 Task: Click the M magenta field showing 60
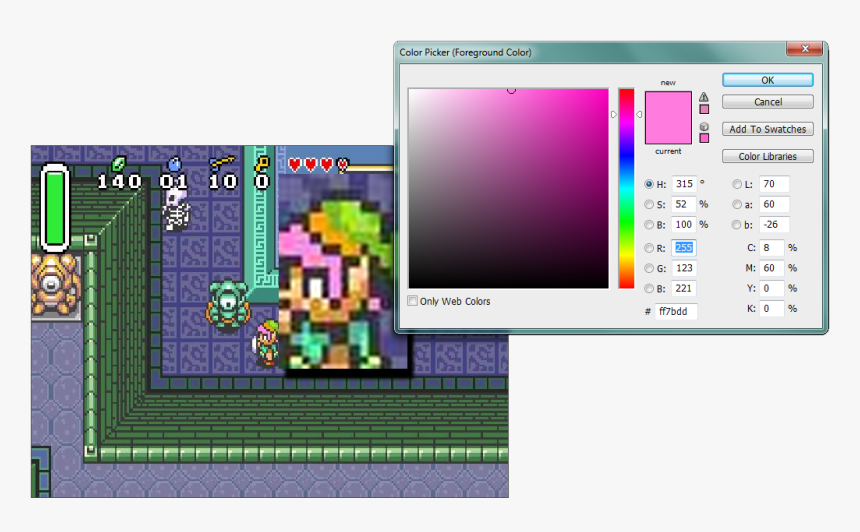(772, 268)
